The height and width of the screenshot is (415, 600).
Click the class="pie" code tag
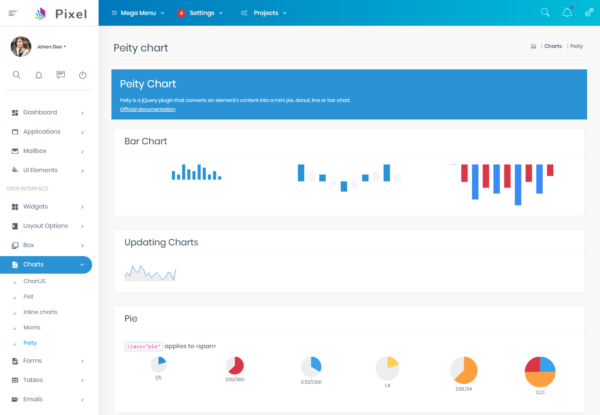[x=143, y=347]
